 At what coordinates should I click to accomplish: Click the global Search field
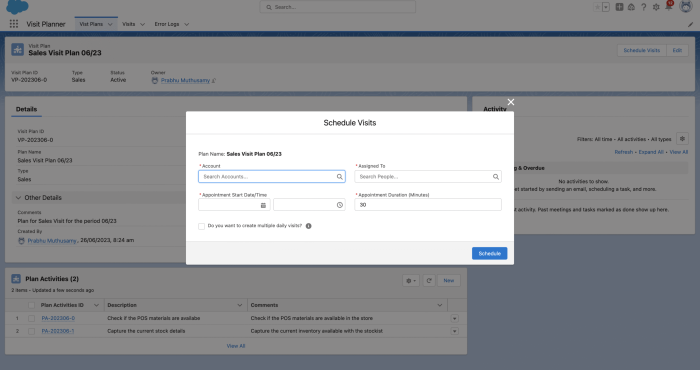pos(338,7)
